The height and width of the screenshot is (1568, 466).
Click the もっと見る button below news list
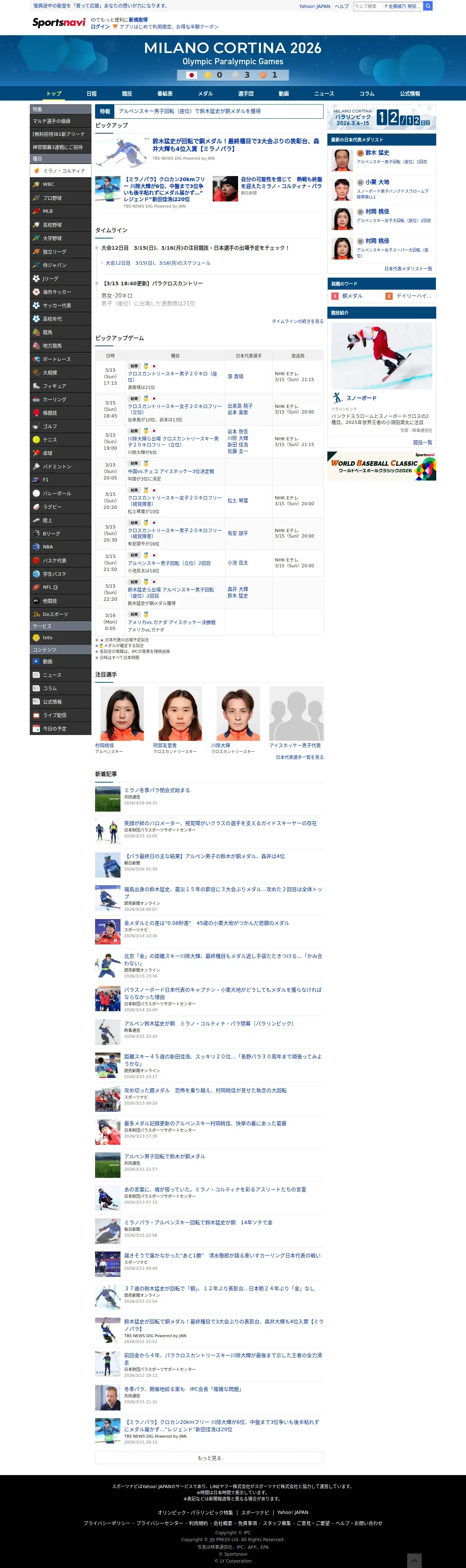coord(209,1458)
